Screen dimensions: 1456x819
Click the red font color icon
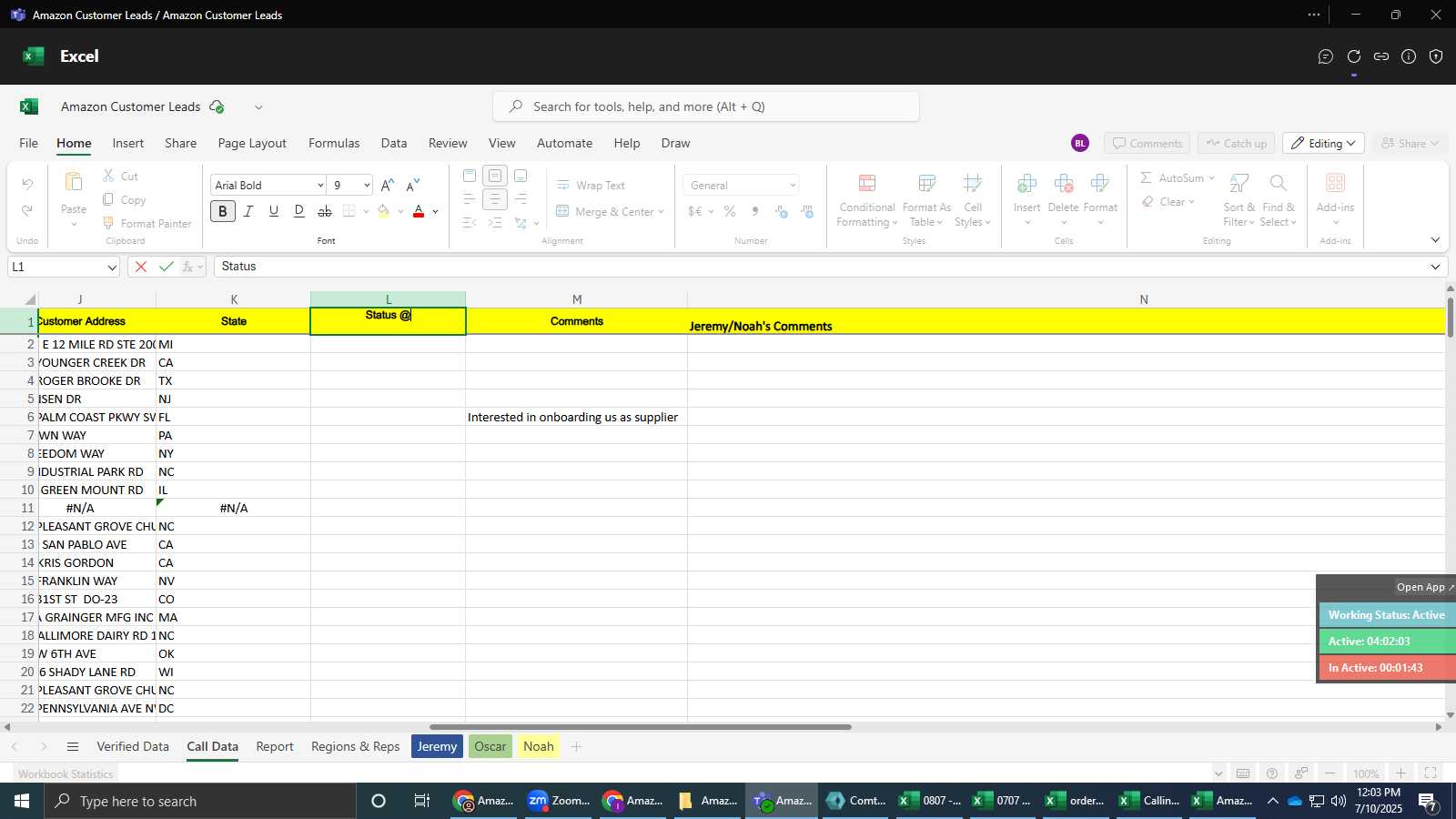coord(419,211)
